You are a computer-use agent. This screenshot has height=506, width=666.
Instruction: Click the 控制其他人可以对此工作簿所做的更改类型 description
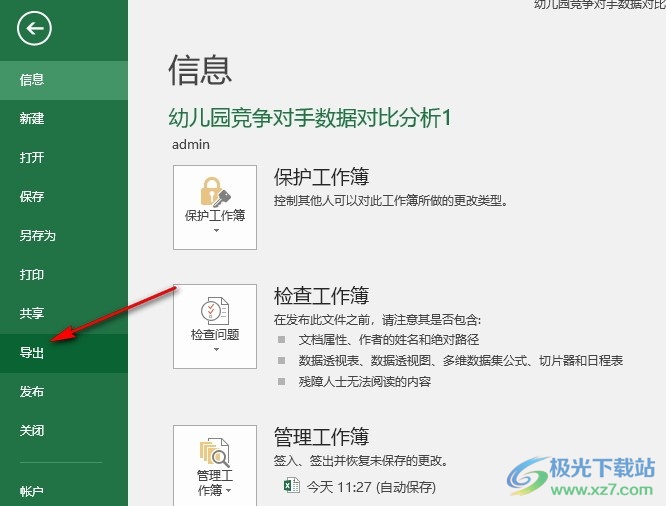click(391, 200)
